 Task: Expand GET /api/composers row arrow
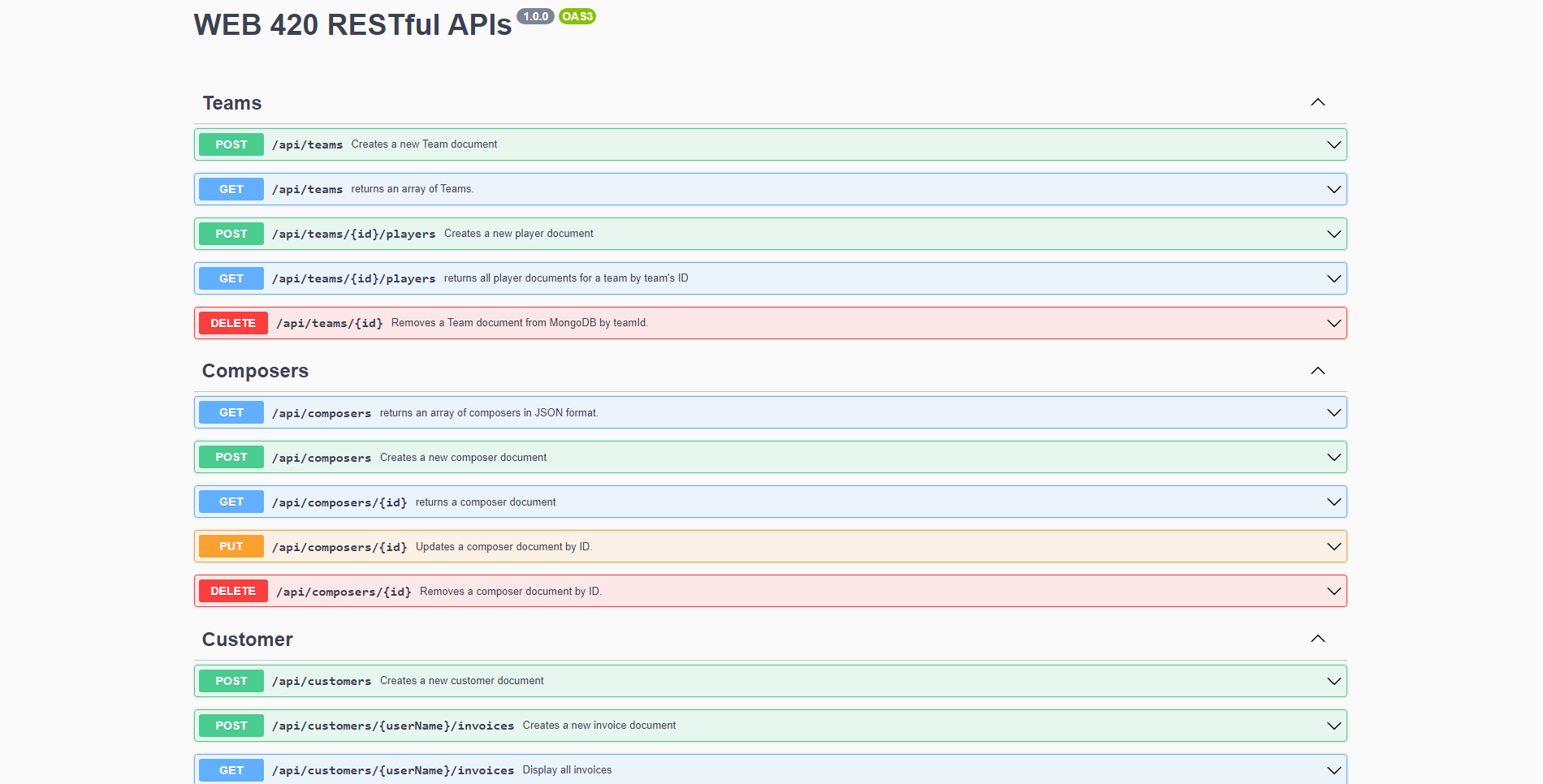pos(1333,412)
